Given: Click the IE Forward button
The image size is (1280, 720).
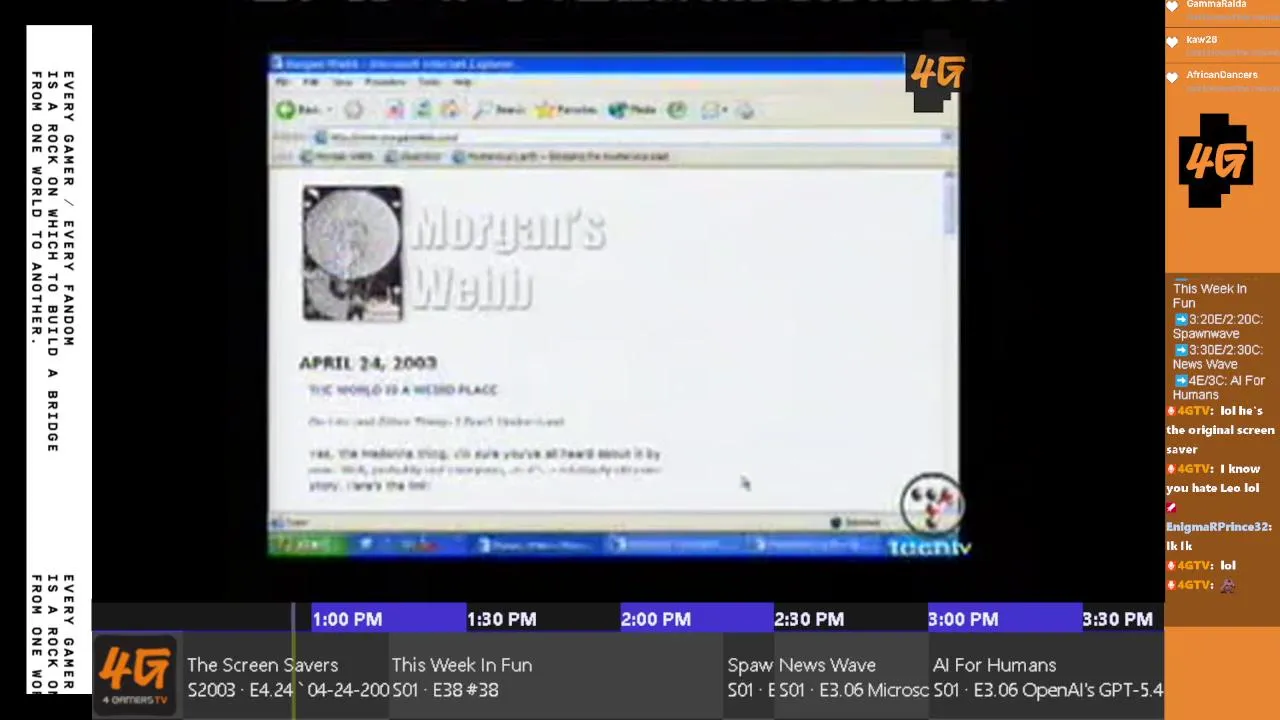Looking at the screenshot, I should [x=353, y=110].
